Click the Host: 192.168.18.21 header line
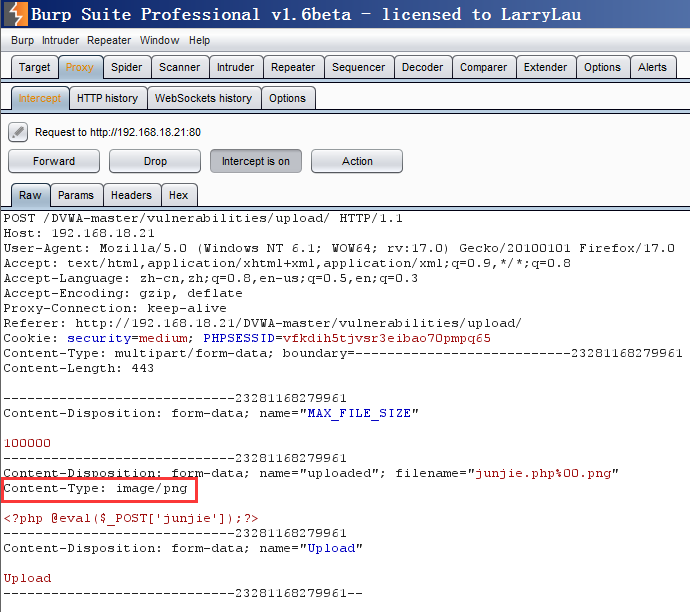 point(79,233)
